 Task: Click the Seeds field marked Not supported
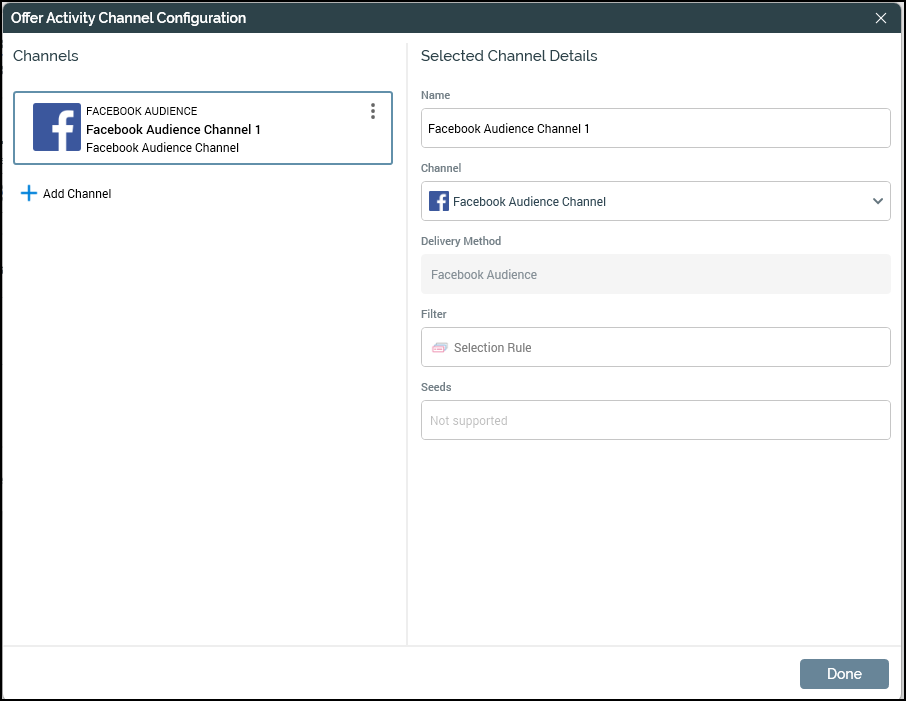click(x=655, y=420)
